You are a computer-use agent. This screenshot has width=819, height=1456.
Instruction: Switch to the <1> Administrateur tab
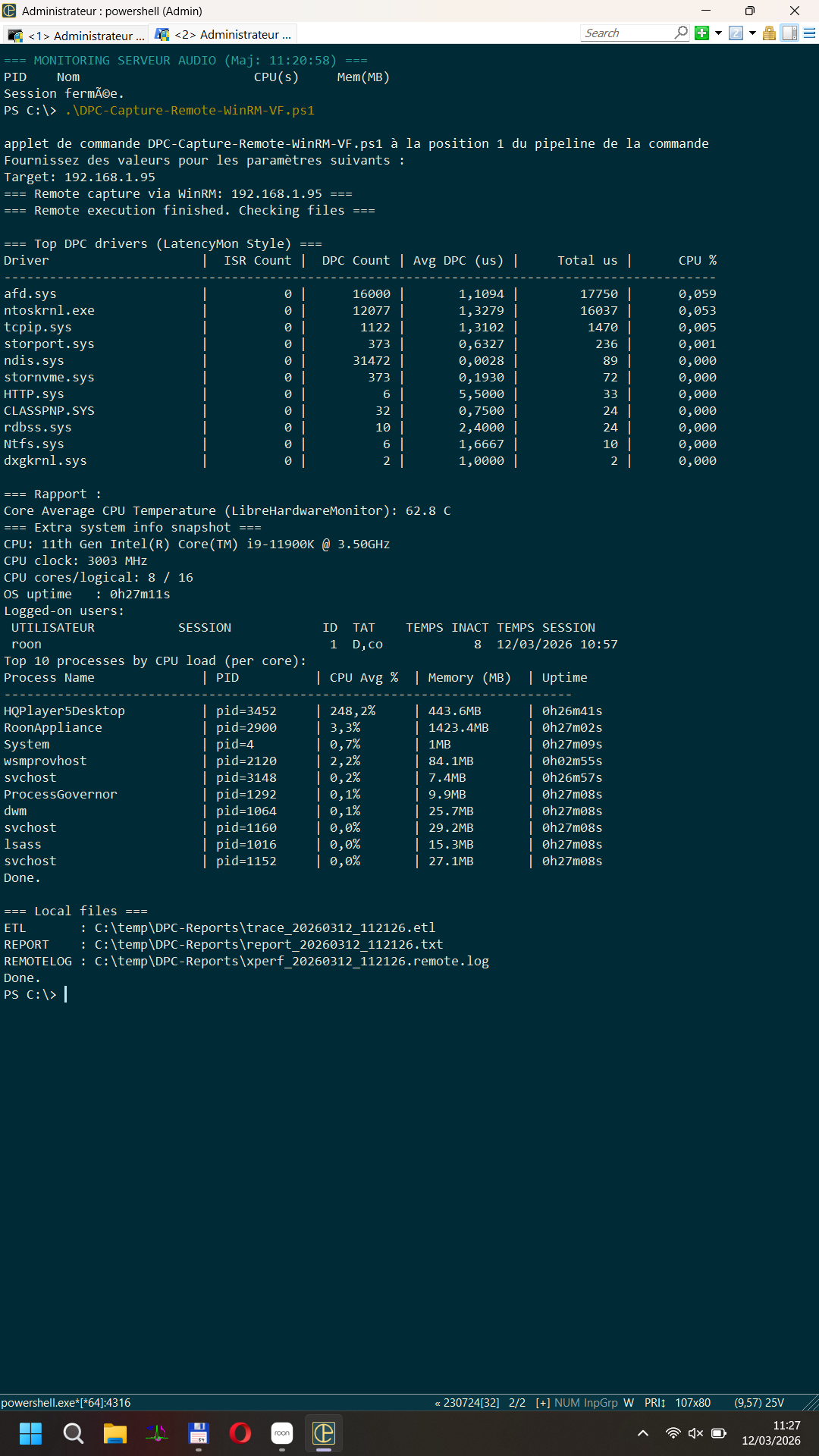76,35
